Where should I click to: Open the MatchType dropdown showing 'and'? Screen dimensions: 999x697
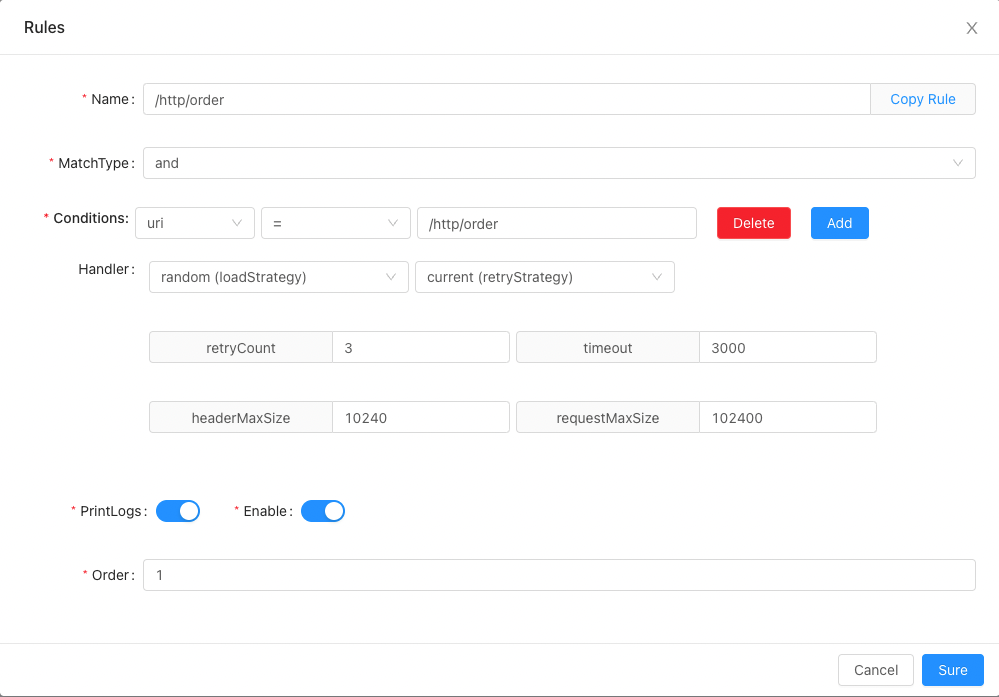[558, 163]
